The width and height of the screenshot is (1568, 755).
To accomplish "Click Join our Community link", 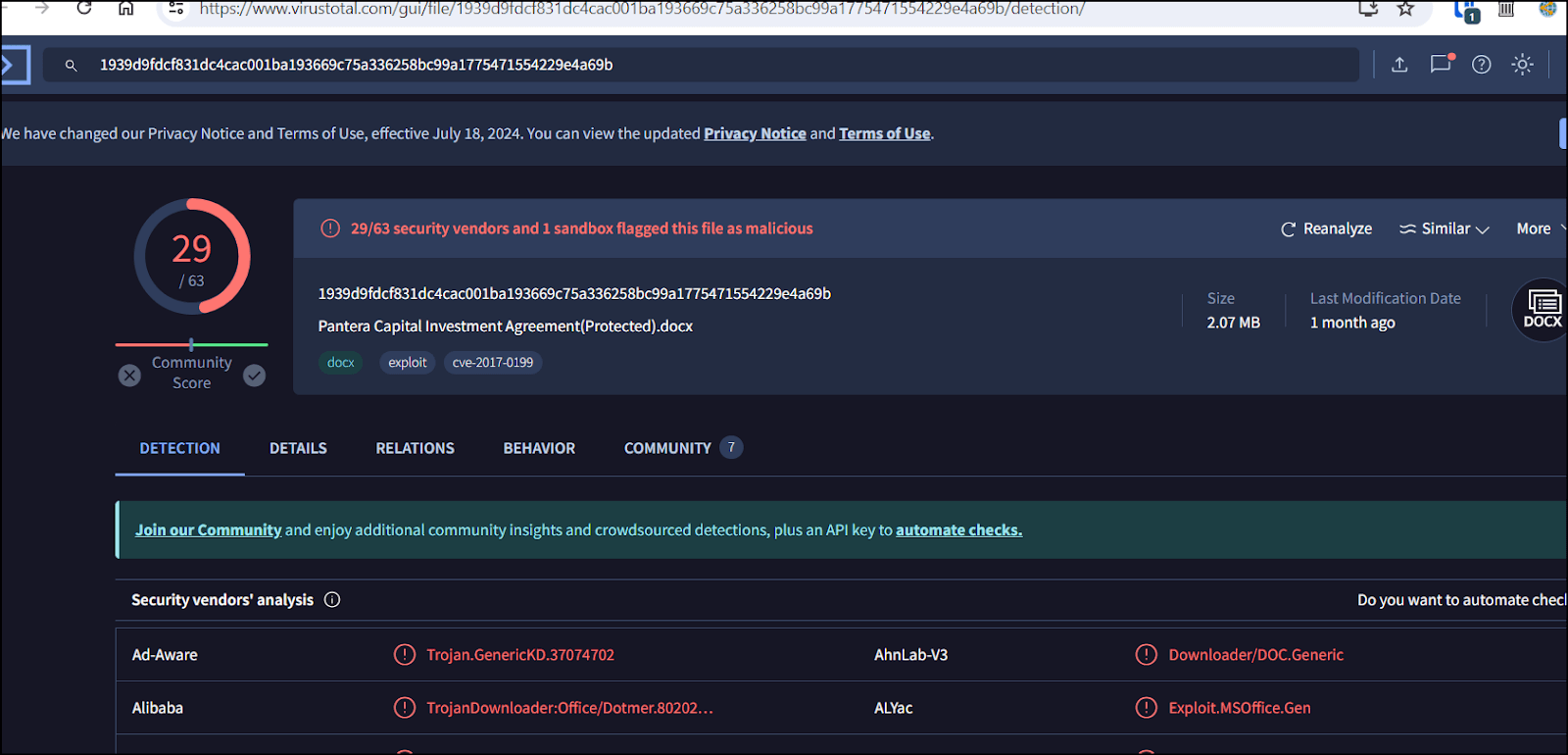I will [208, 529].
